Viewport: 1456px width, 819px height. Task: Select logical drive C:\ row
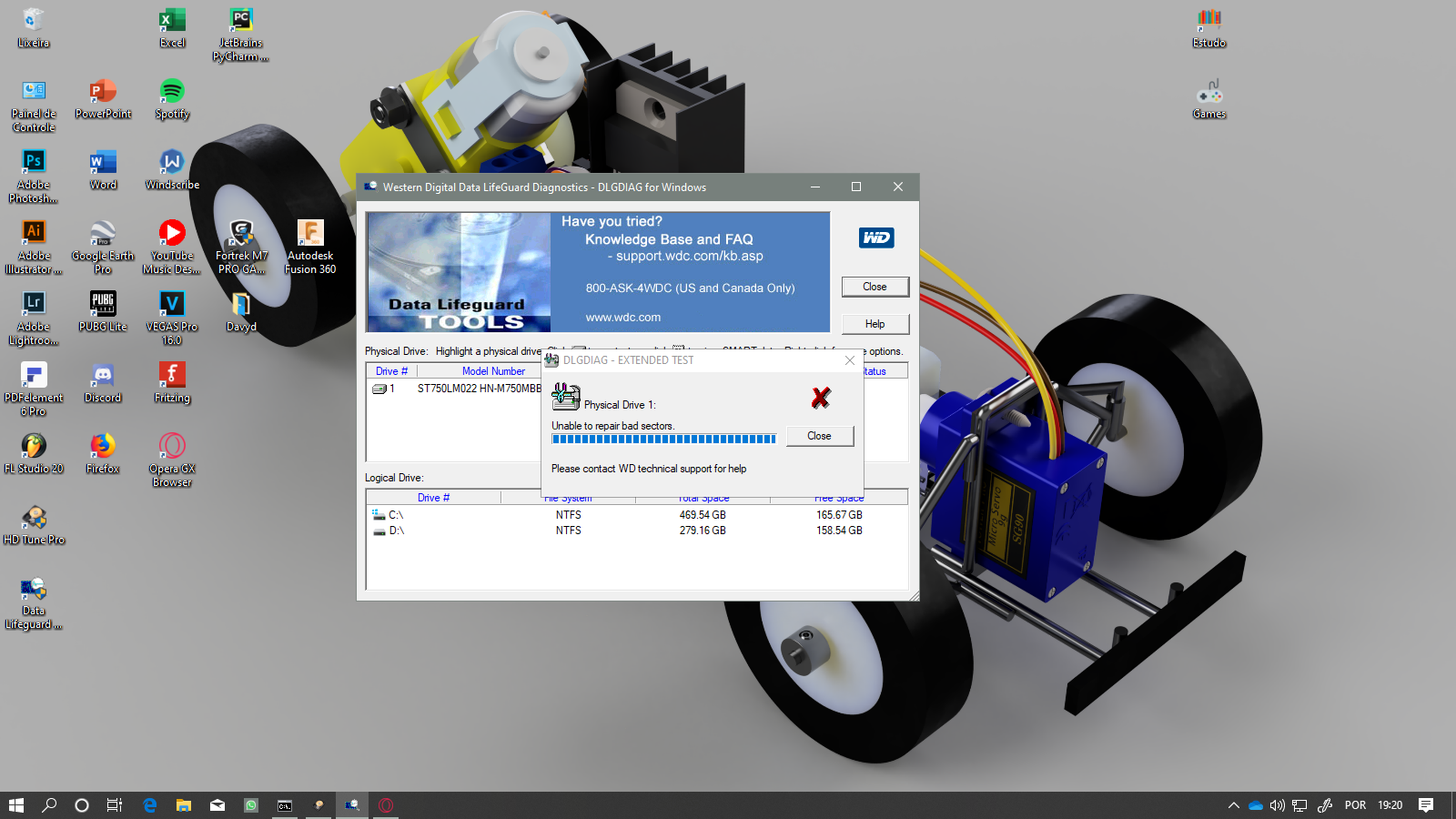[x=636, y=515]
